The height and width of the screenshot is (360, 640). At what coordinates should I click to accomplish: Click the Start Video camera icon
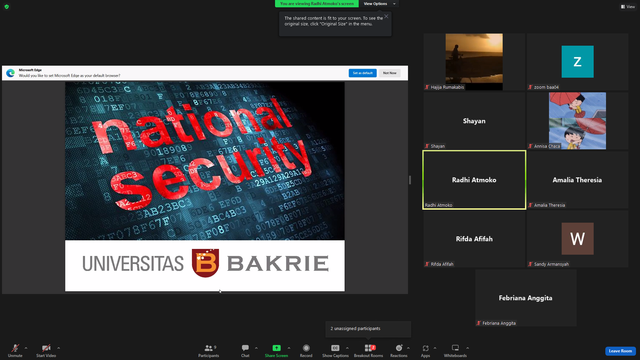[x=46, y=348]
